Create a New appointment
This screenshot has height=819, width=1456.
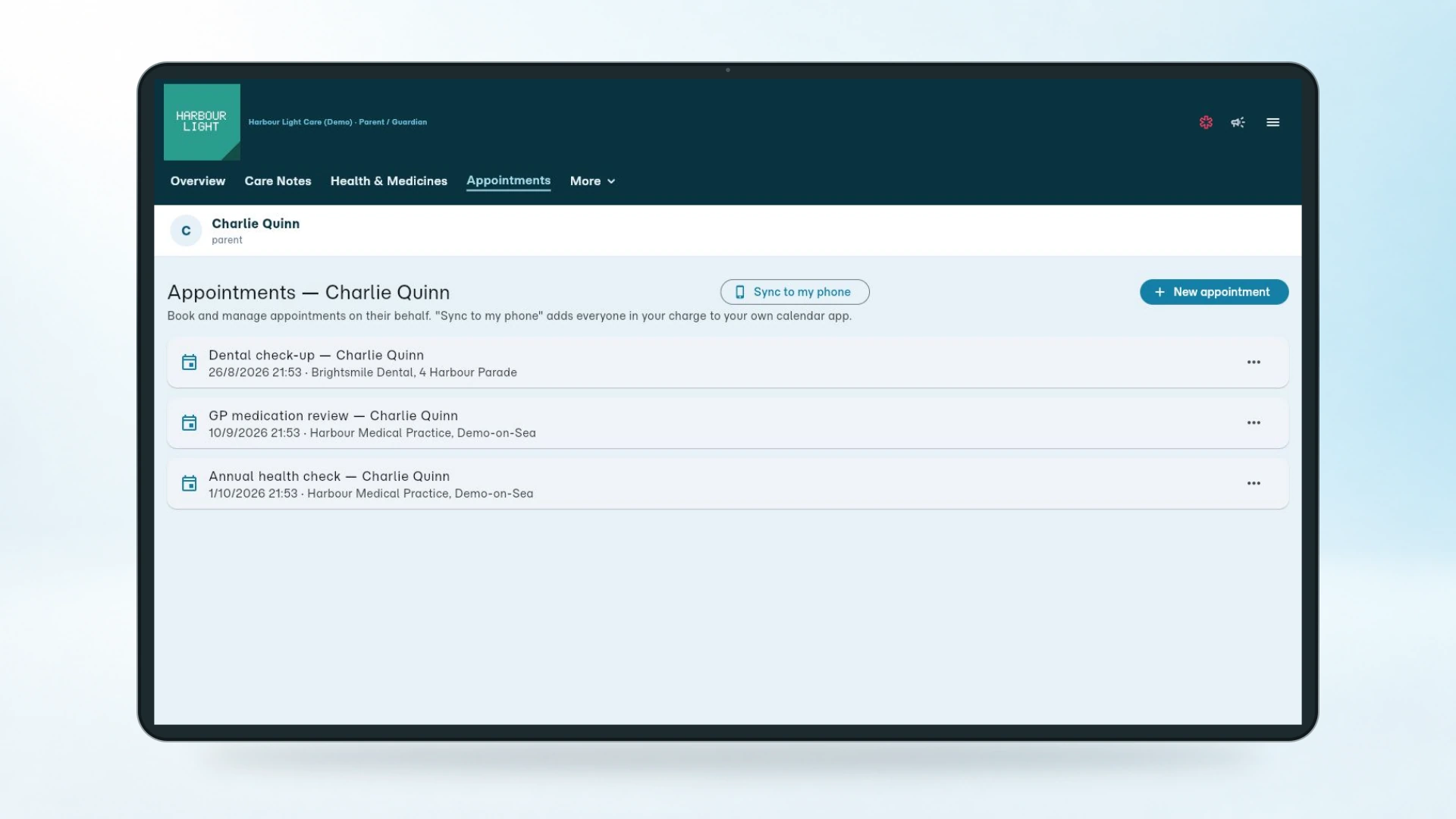1214,292
